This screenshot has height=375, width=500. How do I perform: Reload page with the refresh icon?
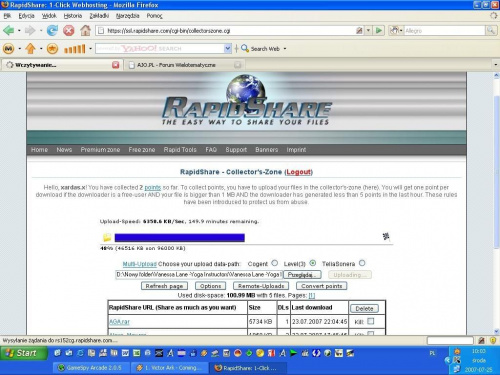click(52, 31)
